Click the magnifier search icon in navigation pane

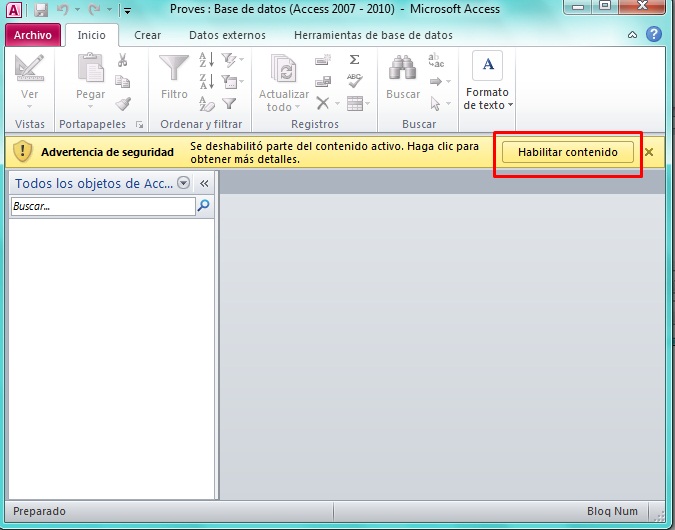tap(204, 206)
